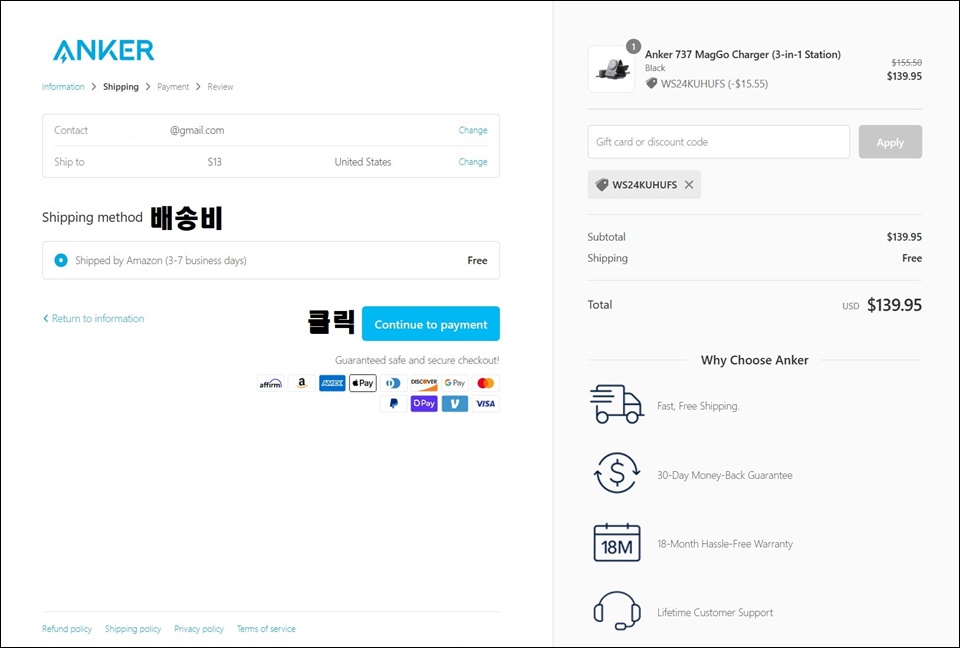This screenshot has width=960, height=648.
Task: Click the Mastercard icon
Action: (x=486, y=383)
